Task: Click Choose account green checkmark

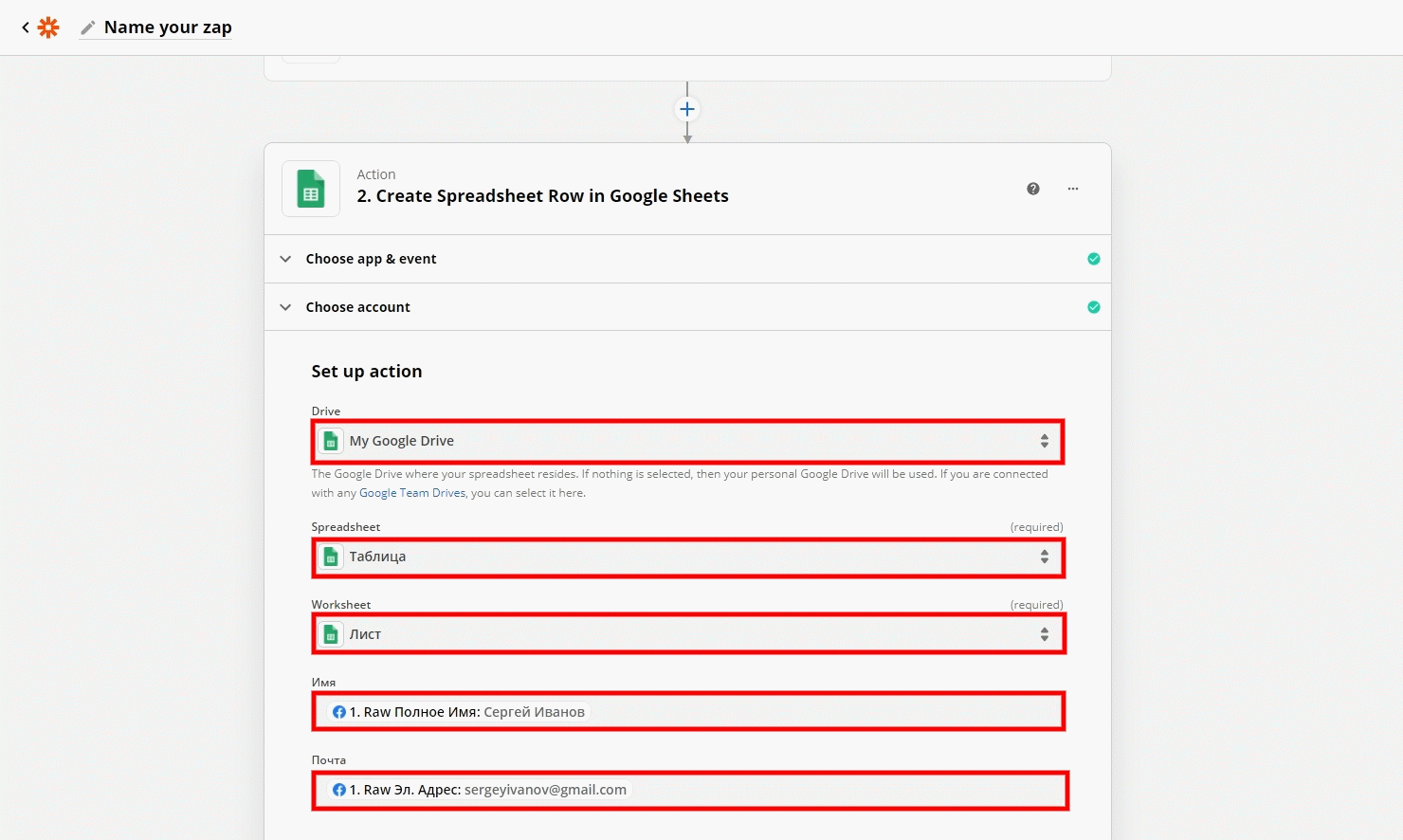Action: click(1094, 307)
